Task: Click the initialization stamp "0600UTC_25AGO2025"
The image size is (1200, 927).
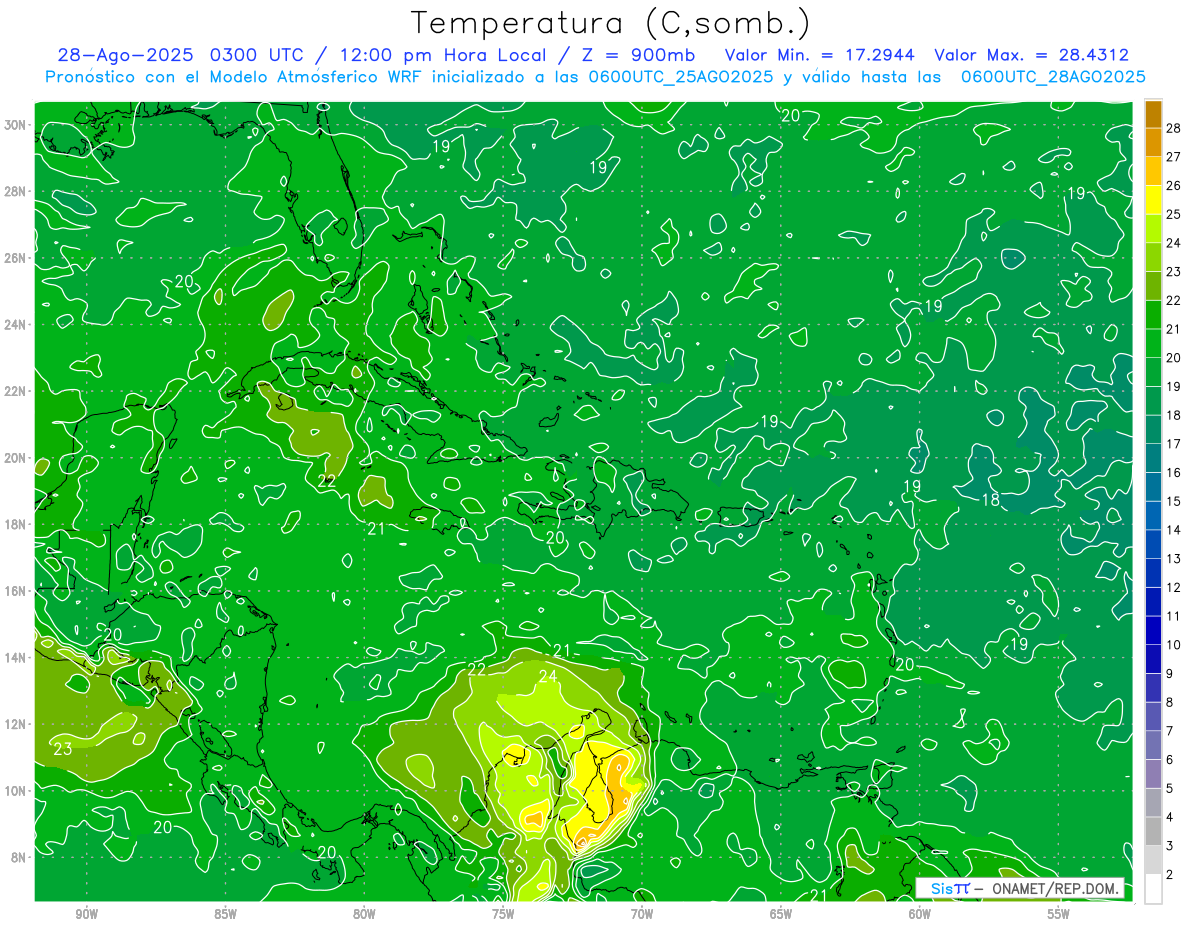Action: (x=678, y=77)
